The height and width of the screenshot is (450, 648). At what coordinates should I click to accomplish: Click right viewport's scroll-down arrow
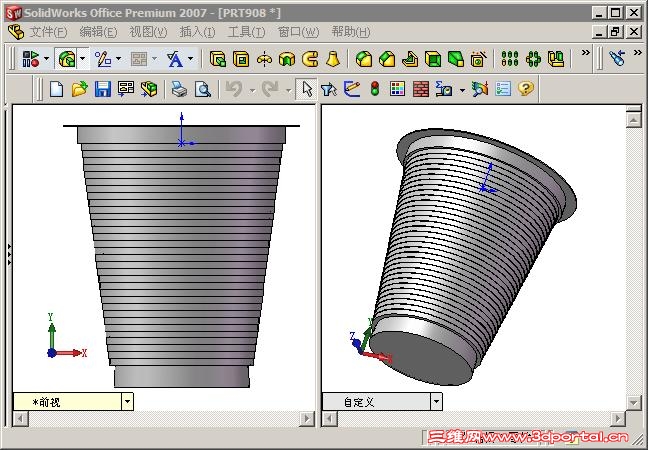(634, 402)
